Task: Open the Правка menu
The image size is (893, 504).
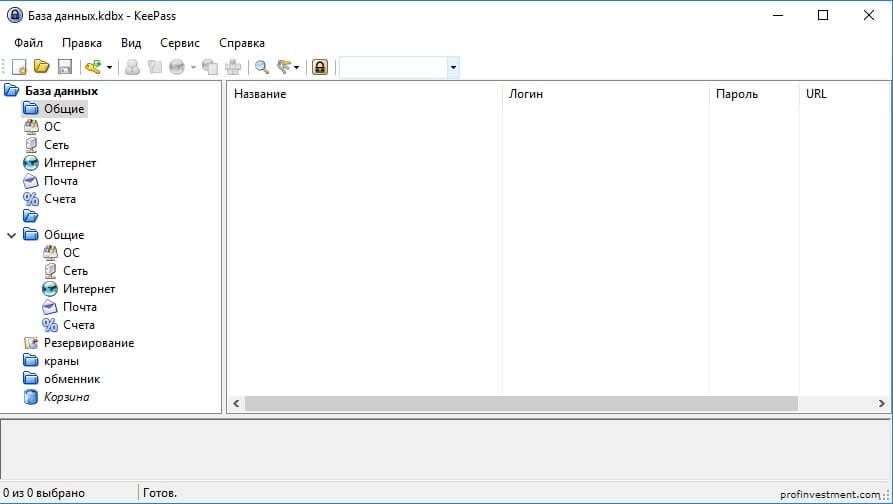Action: coord(82,43)
